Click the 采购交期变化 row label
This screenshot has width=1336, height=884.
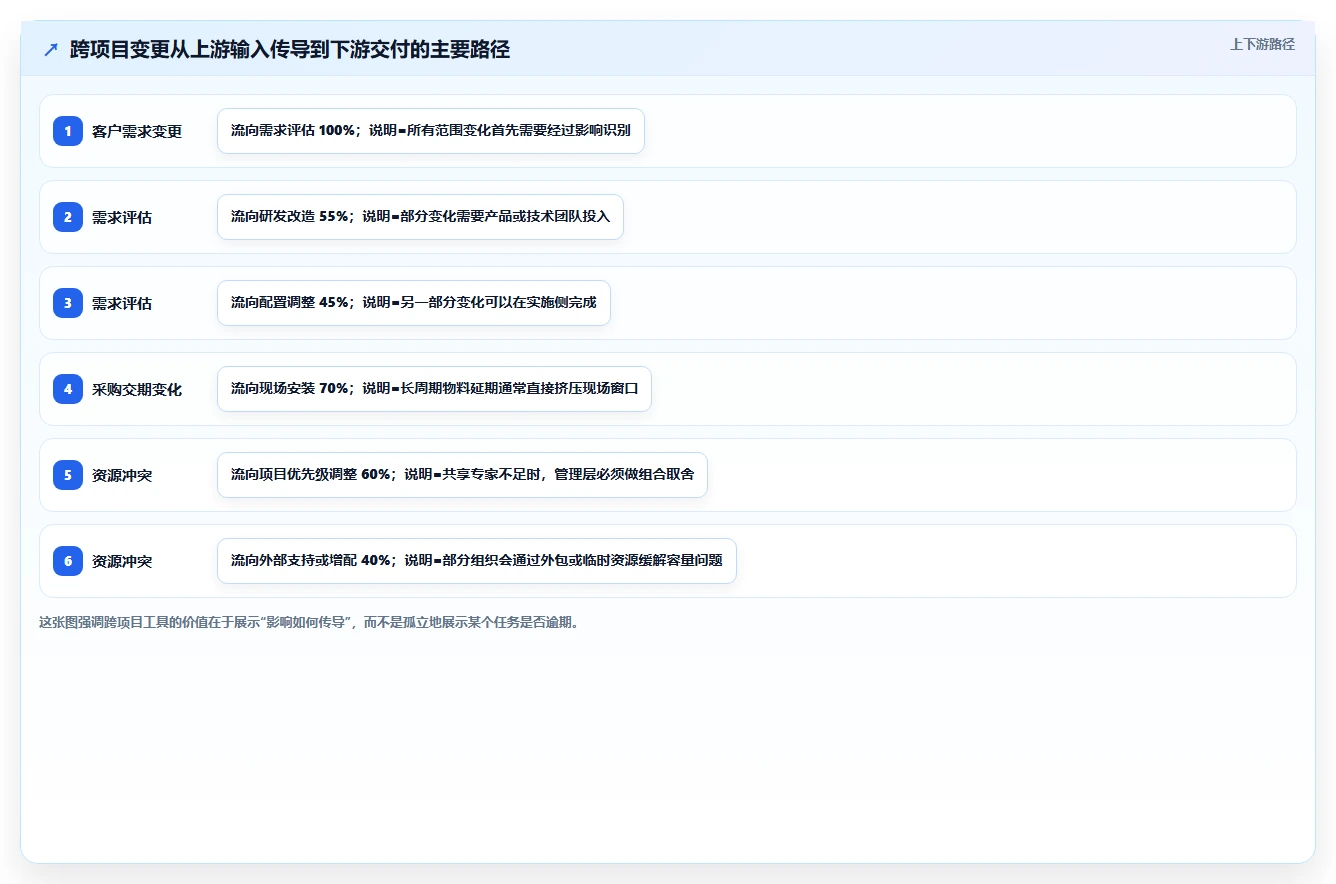pos(137,389)
